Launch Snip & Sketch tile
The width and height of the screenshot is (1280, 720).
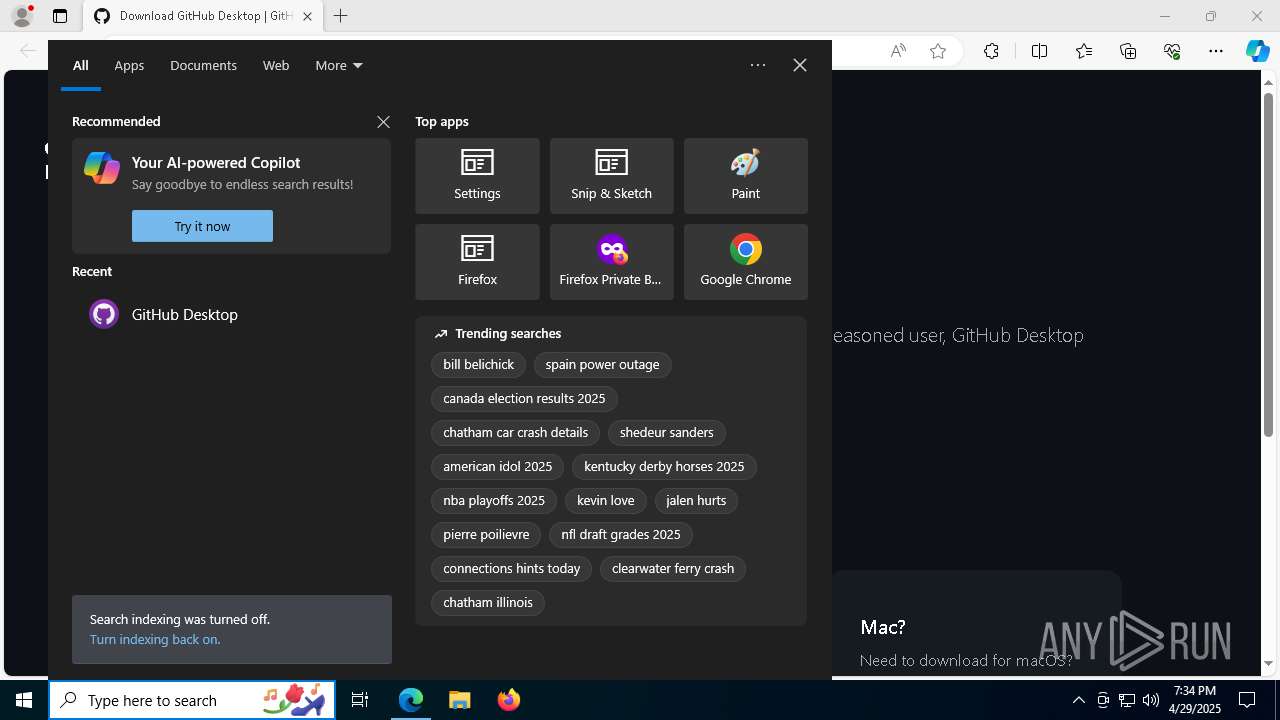[611, 176]
